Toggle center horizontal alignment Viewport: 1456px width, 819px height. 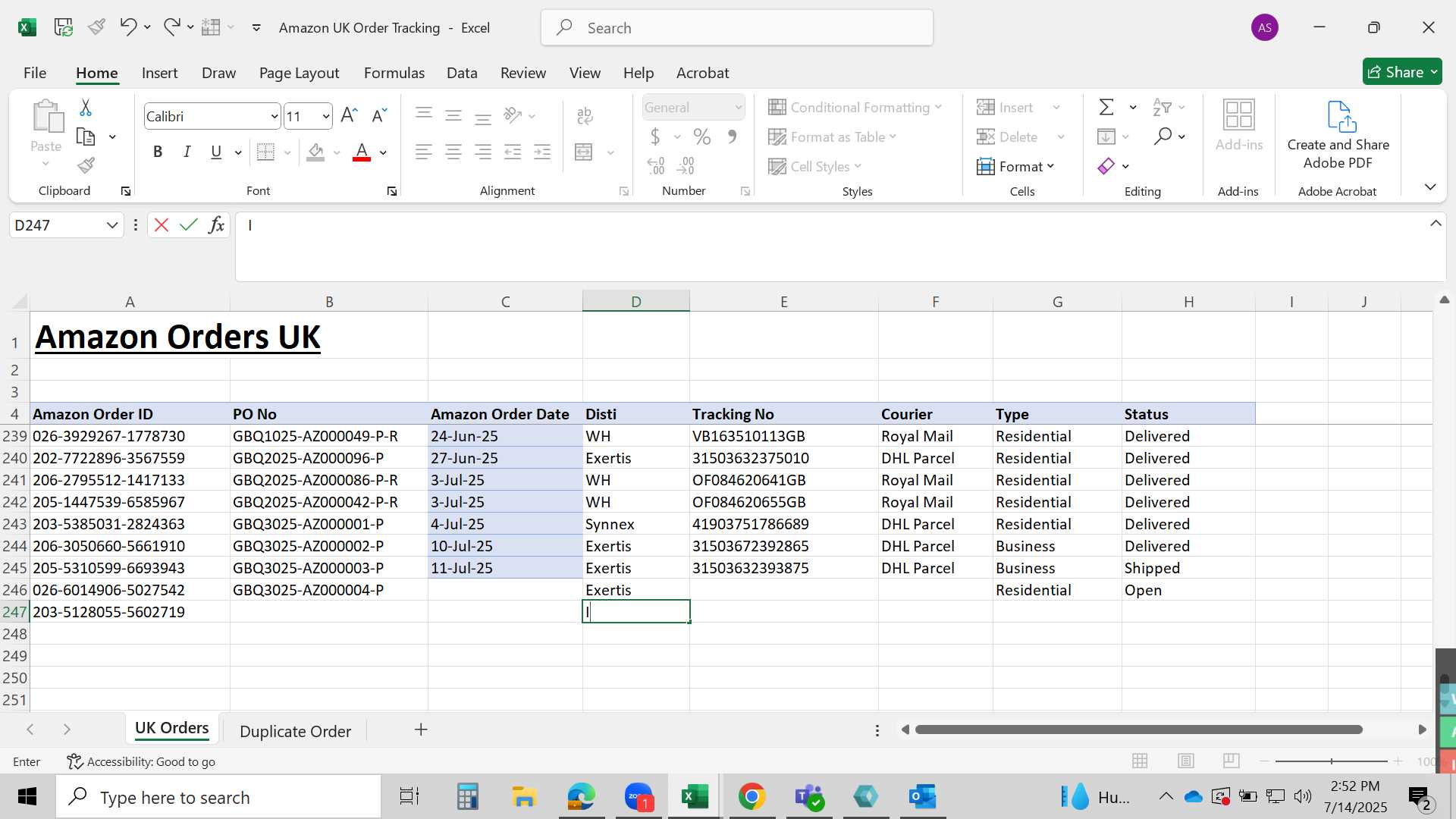point(453,152)
